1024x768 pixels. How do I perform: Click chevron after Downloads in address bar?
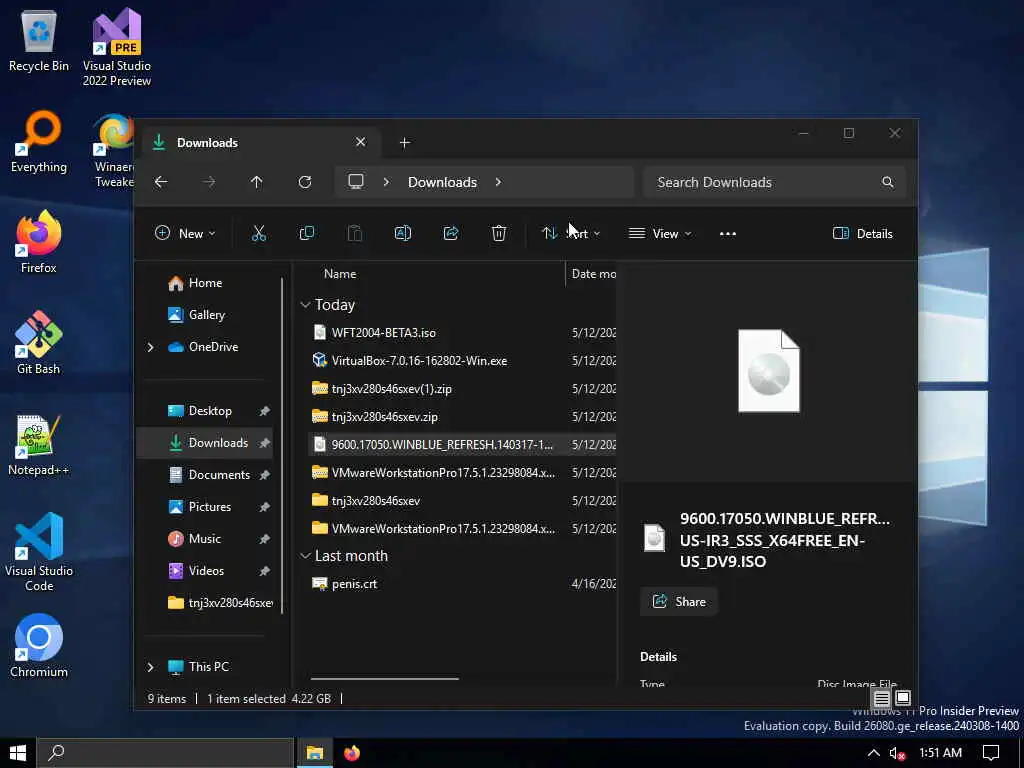498,182
